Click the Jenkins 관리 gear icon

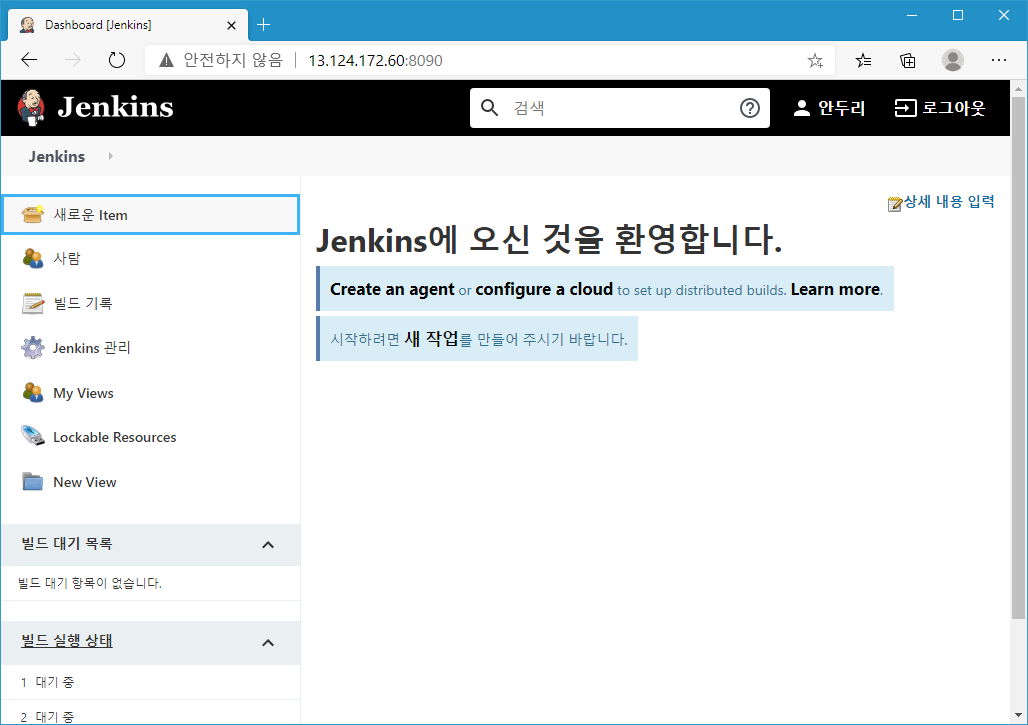(32, 347)
